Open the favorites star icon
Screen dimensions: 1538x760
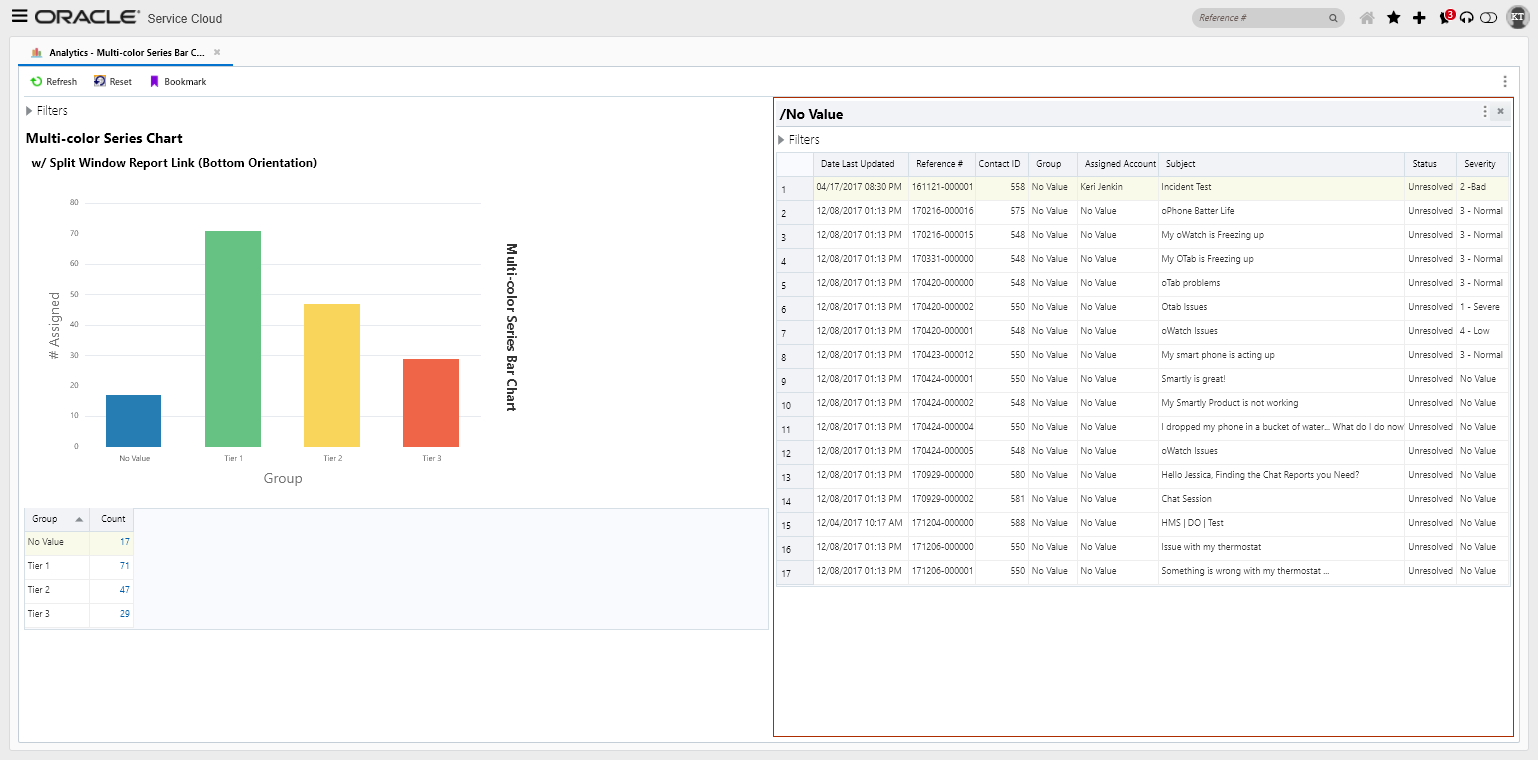[x=1394, y=17]
